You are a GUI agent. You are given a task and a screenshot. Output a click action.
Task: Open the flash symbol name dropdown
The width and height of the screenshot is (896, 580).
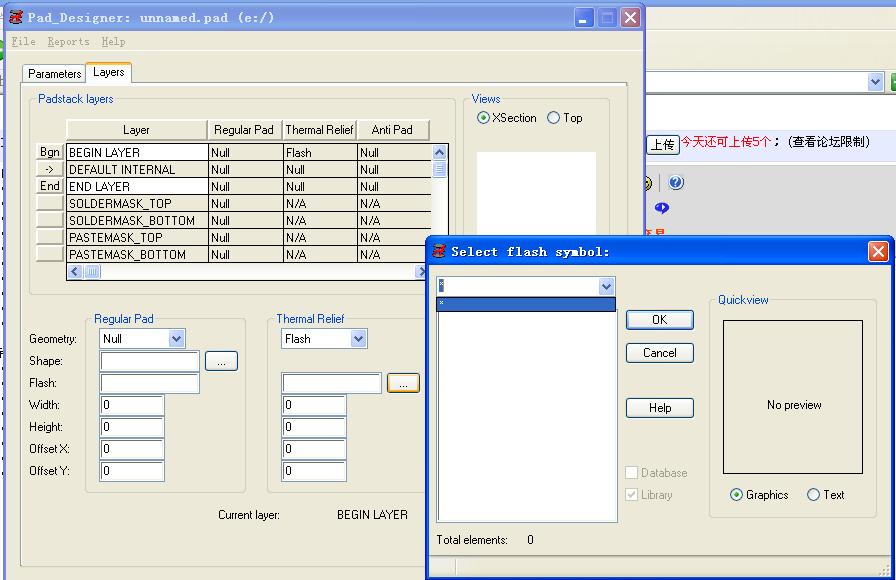tap(606, 287)
